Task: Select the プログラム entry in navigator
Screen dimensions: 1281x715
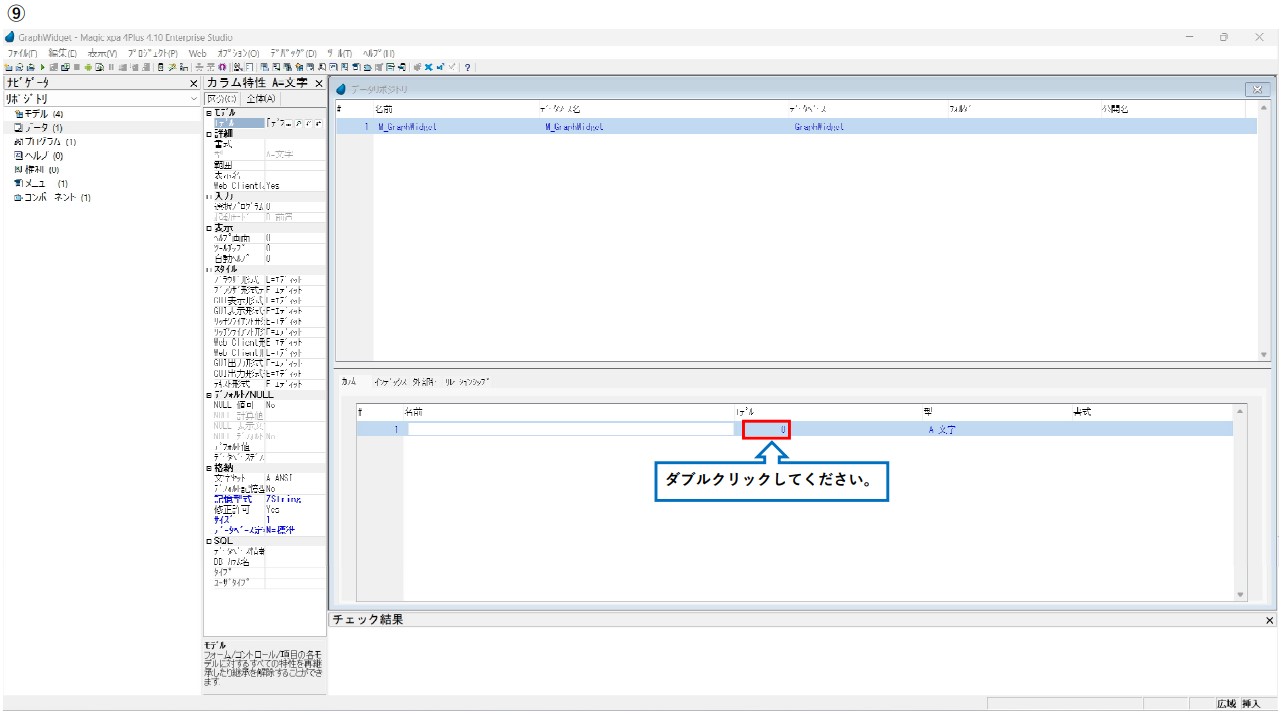Action: click(50, 142)
